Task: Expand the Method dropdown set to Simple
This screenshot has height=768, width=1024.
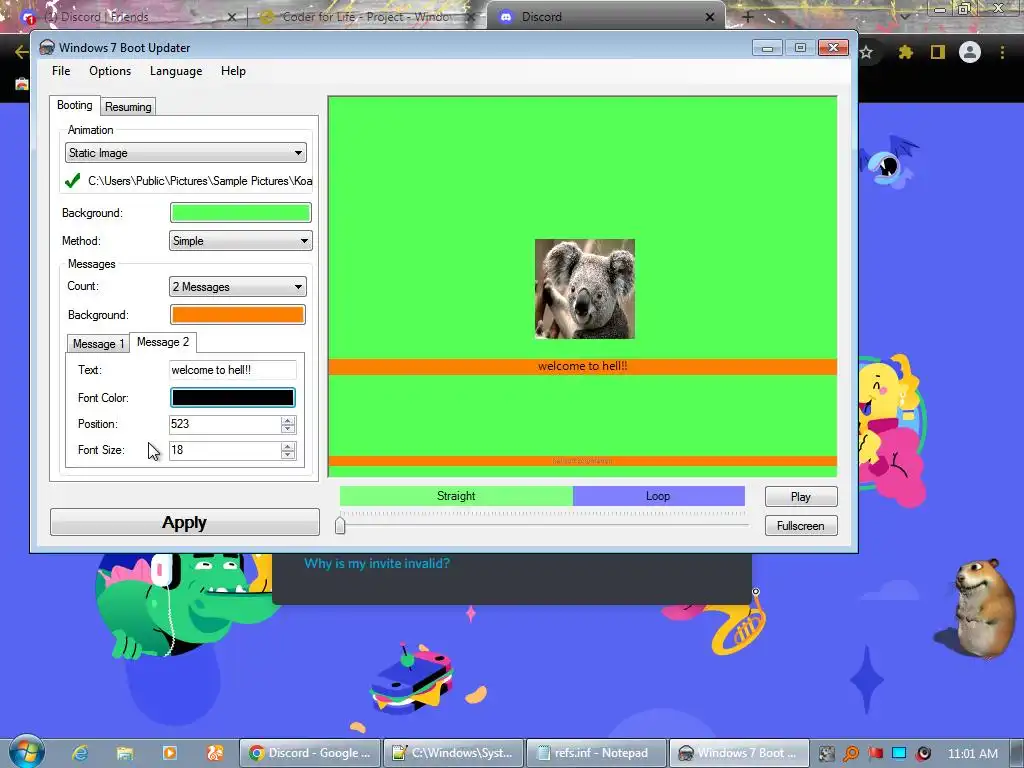Action: coord(240,241)
